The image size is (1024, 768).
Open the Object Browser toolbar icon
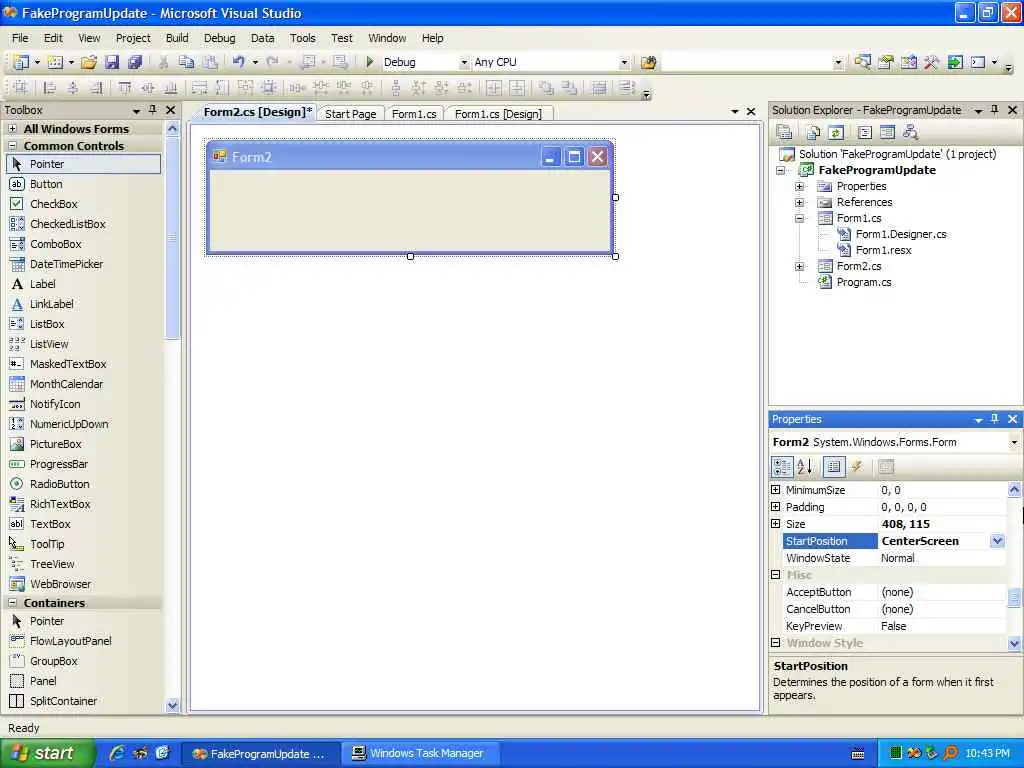click(909, 62)
